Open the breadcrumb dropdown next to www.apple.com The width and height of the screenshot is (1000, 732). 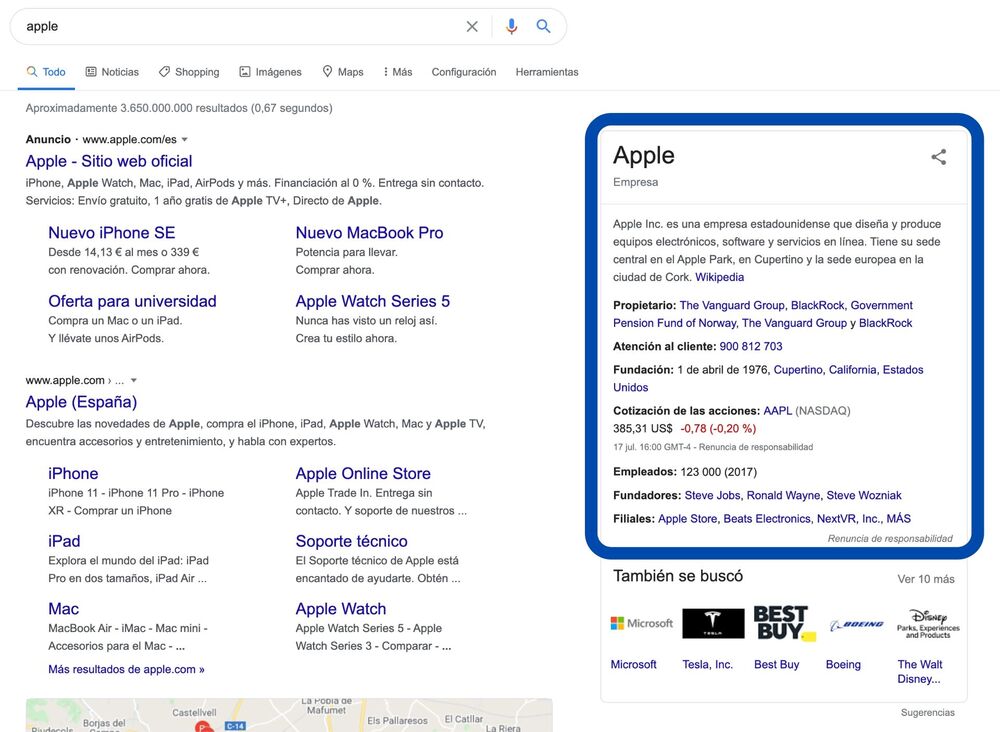[133, 379]
